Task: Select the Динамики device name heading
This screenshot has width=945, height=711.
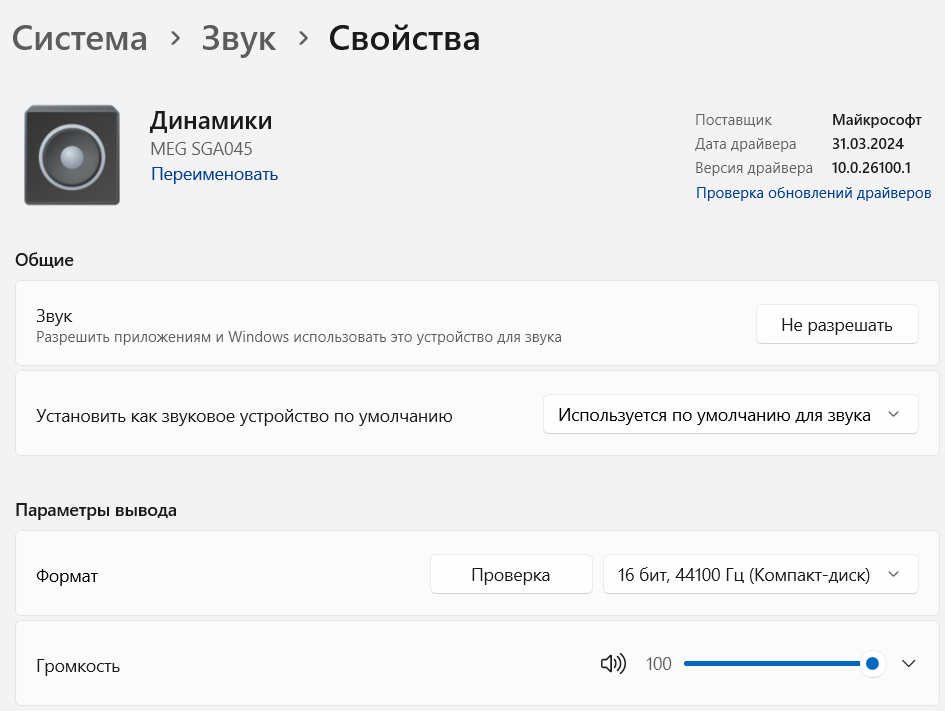Action: click(211, 121)
